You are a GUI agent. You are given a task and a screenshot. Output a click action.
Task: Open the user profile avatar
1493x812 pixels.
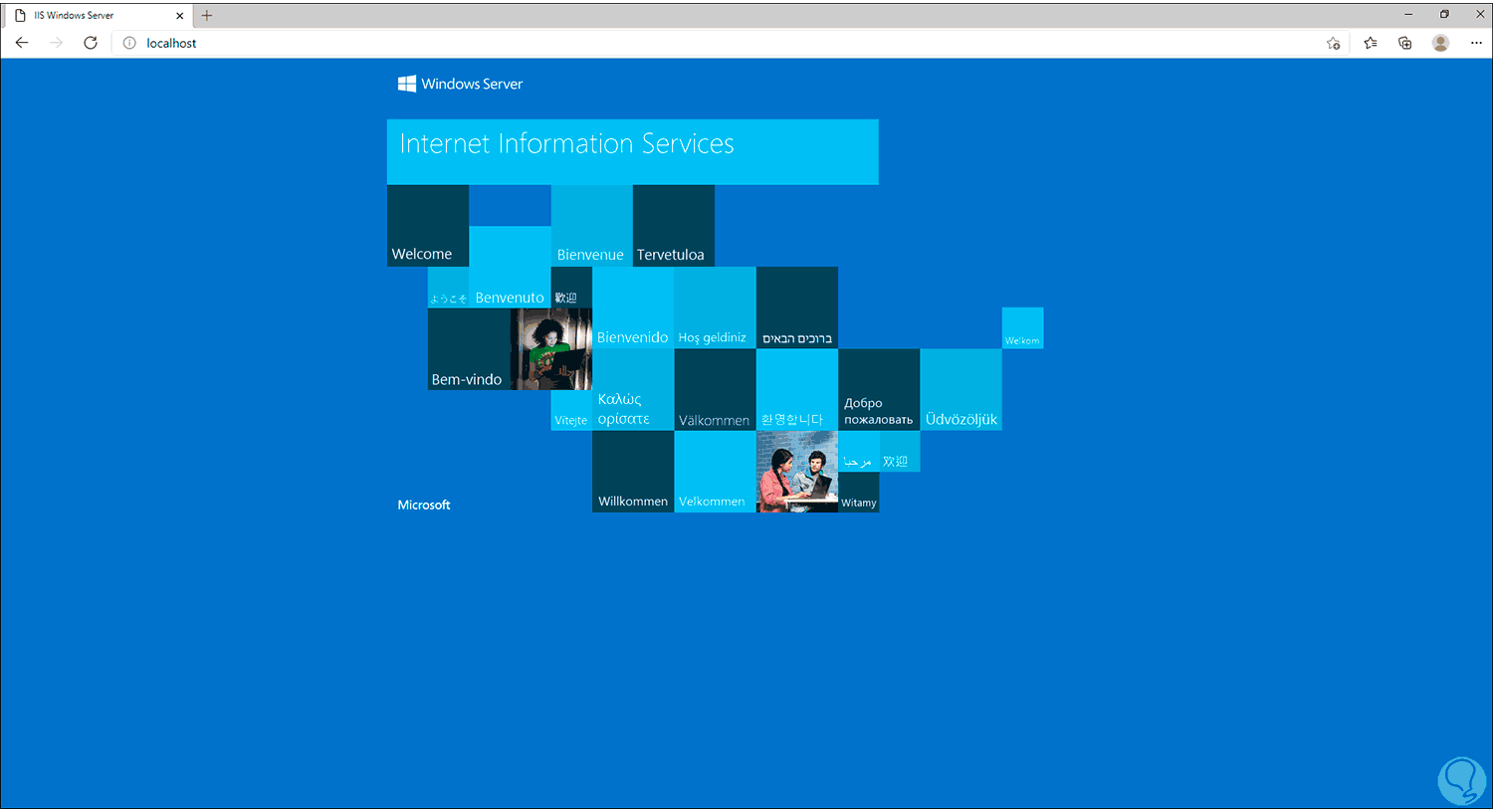click(1440, 43)
